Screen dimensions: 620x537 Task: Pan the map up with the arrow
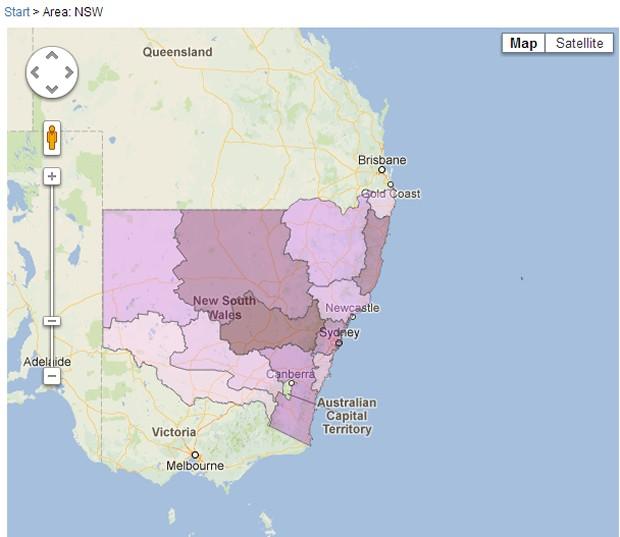tap(52, 56)
